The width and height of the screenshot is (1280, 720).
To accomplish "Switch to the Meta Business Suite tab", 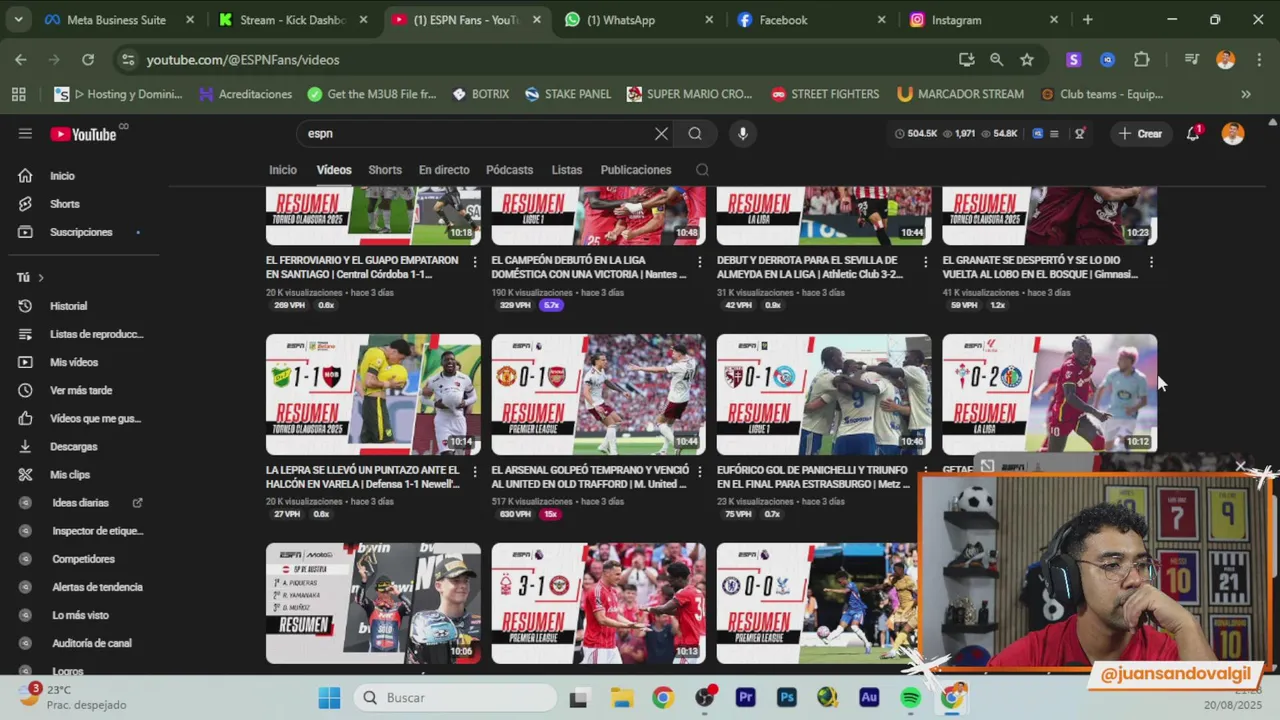I will click(120, 20).
